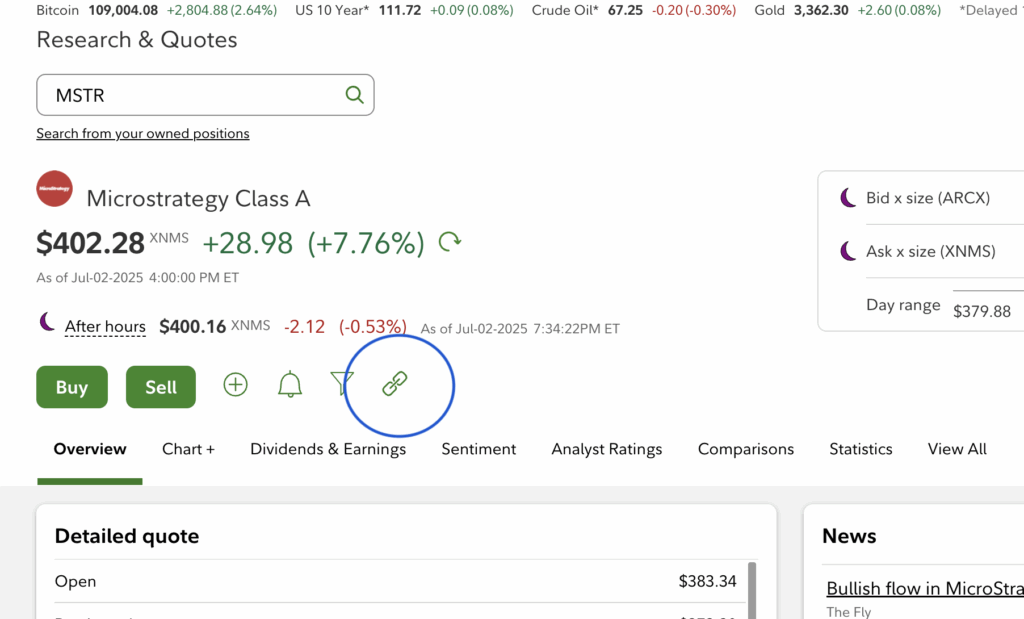Click the filter funnel icon
The height and width of the screenshot is (619, 1024).
[342, 383]
